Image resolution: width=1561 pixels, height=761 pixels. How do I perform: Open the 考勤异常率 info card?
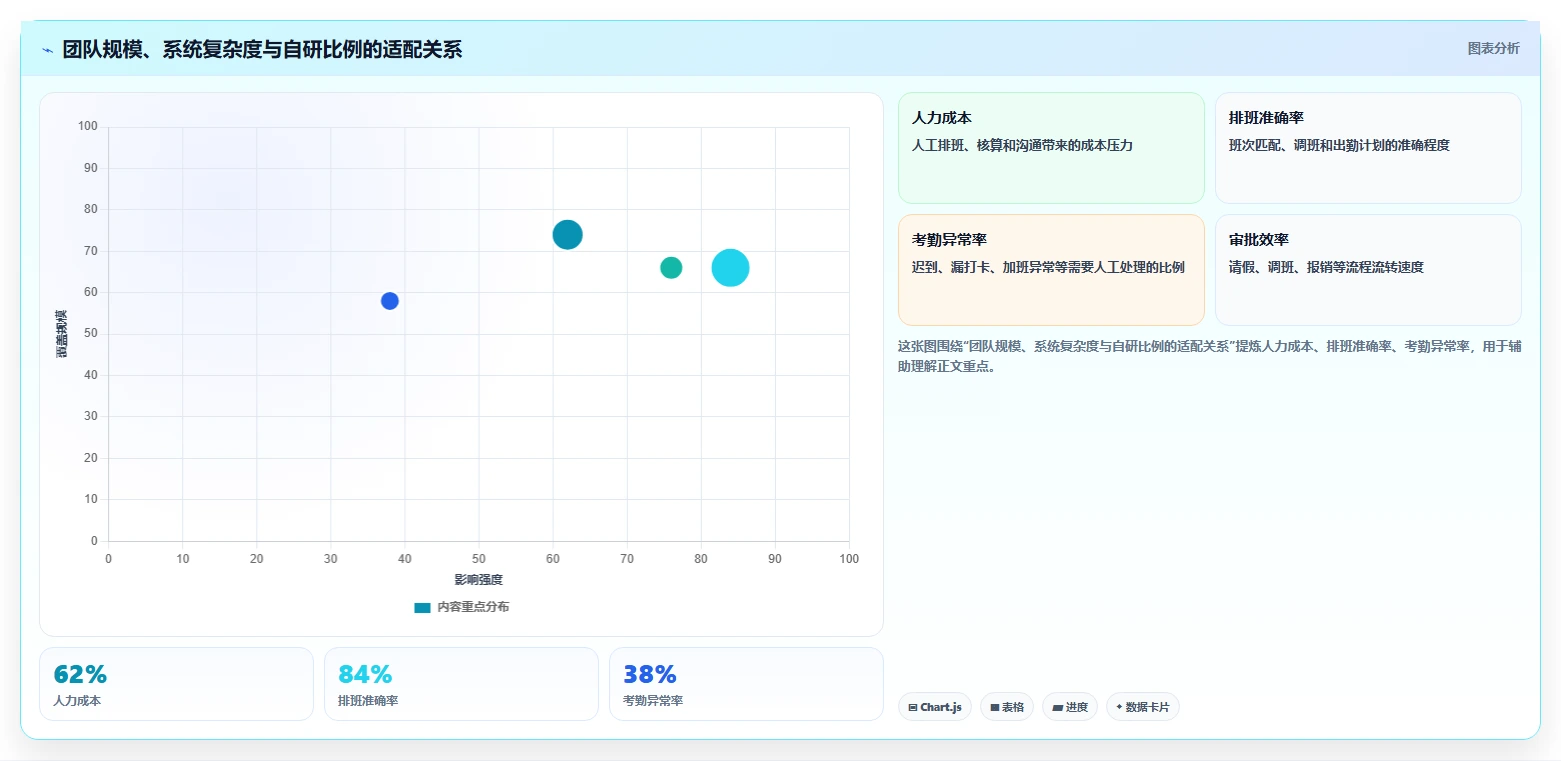point(1051,270)
